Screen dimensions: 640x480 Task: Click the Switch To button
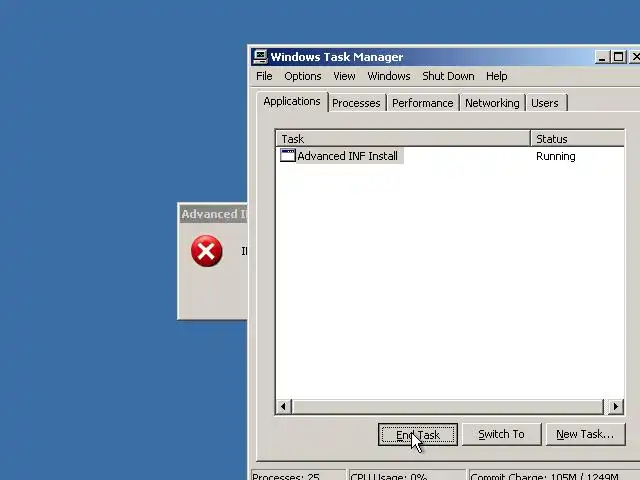(x=501, y=434)
